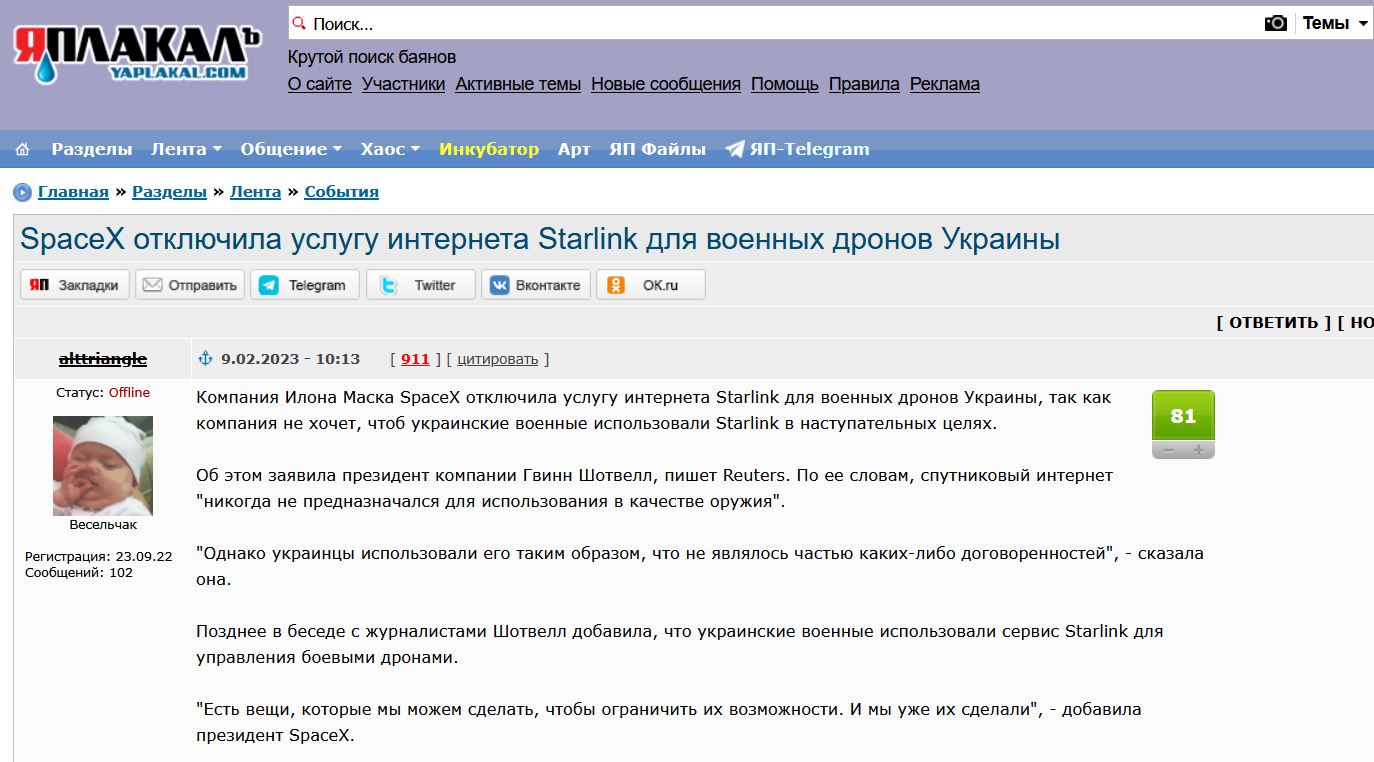Open the ЯП-Telegram navbar link

click(797, 149)
